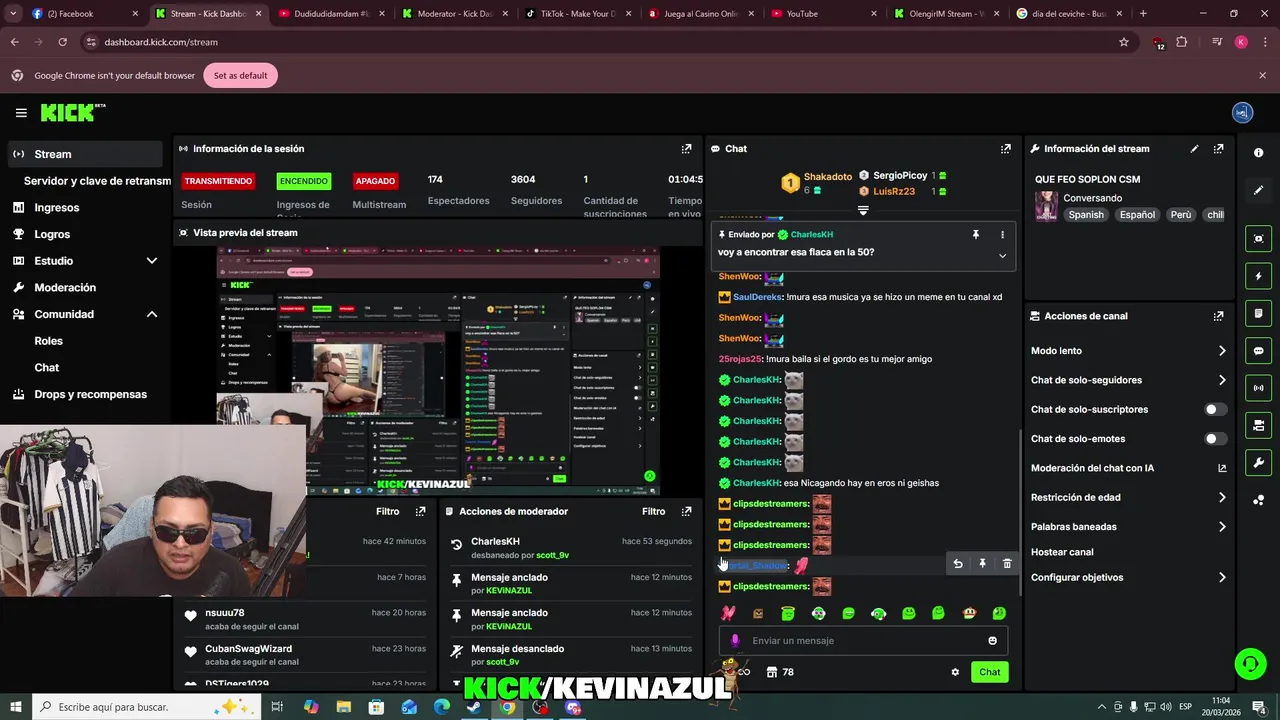Click Set as default button
Image resolution: width=1280 pixels, height=720 pixels.
tap(240, 76)
